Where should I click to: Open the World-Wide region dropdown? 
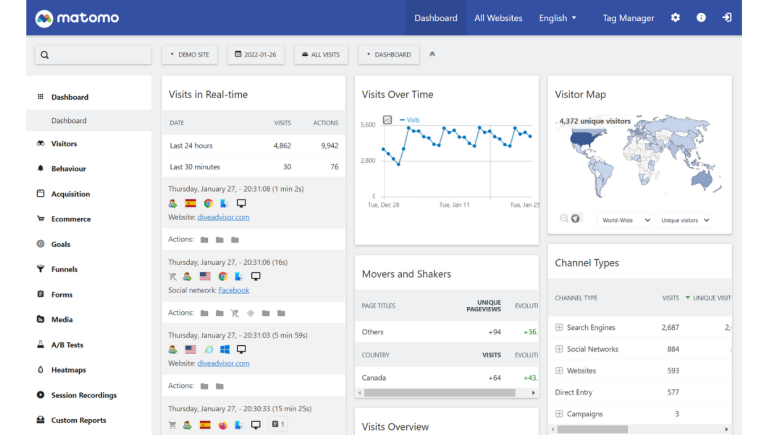pyautogui.click(x=626, y=219)
